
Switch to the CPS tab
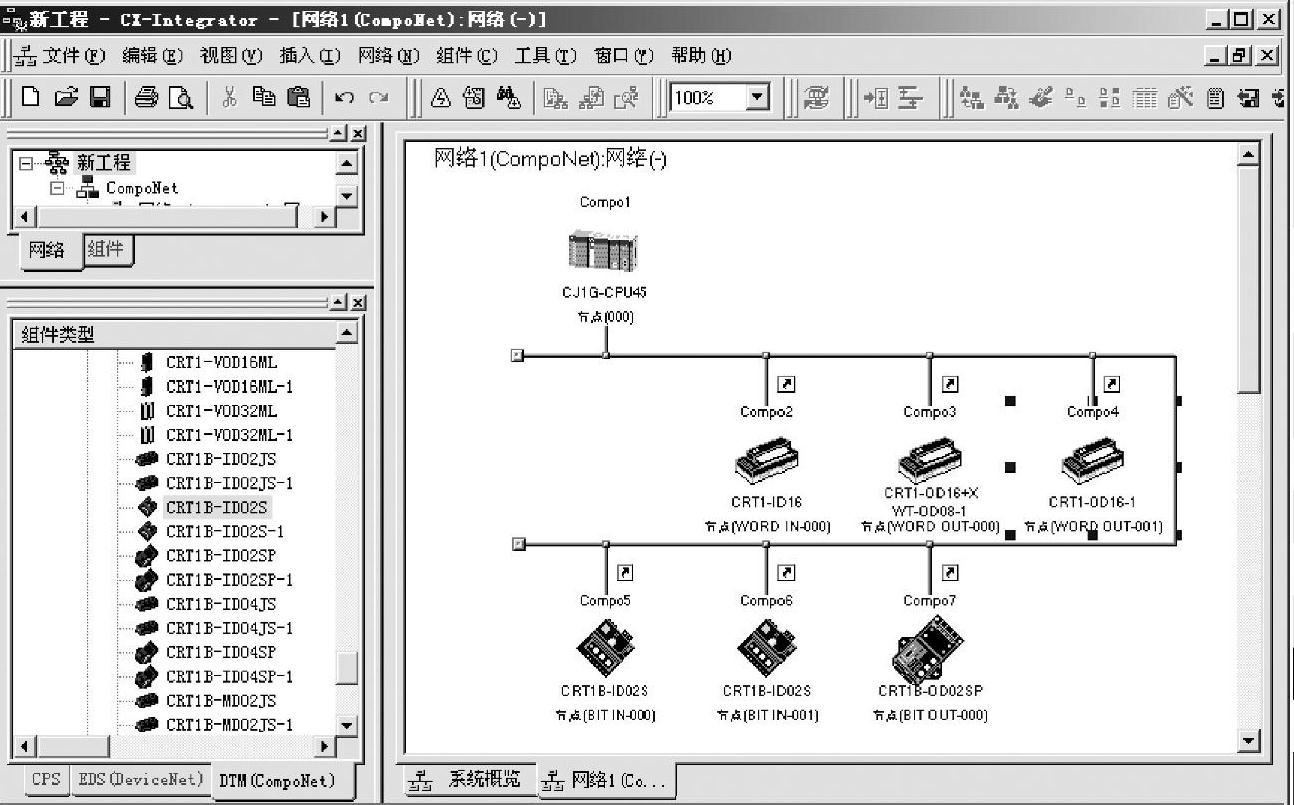click(x=45, y=779)
